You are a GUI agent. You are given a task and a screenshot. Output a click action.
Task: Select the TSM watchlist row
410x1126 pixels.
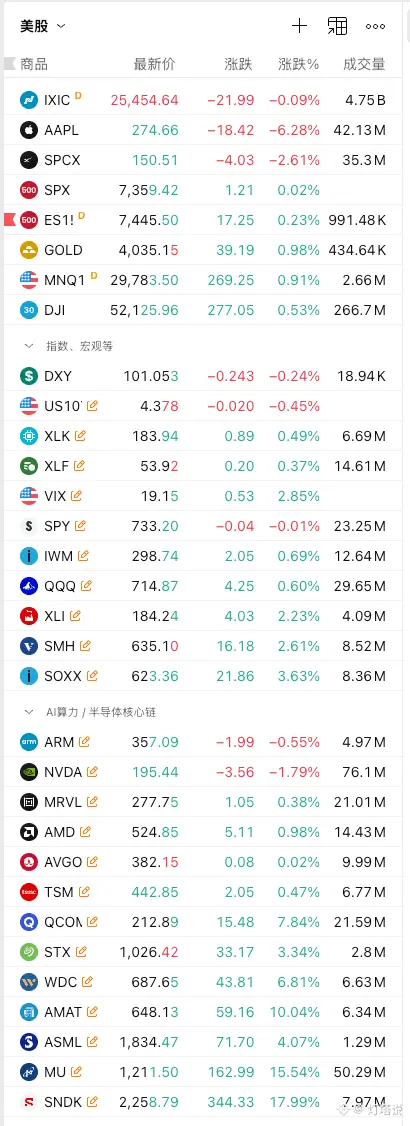point(205,892)
